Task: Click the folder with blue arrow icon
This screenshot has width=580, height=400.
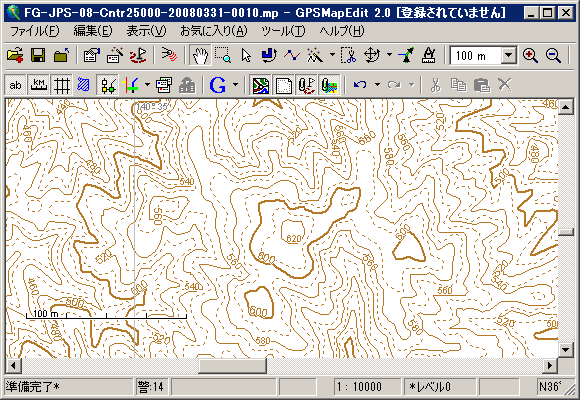Action: [x=61, y=56]
